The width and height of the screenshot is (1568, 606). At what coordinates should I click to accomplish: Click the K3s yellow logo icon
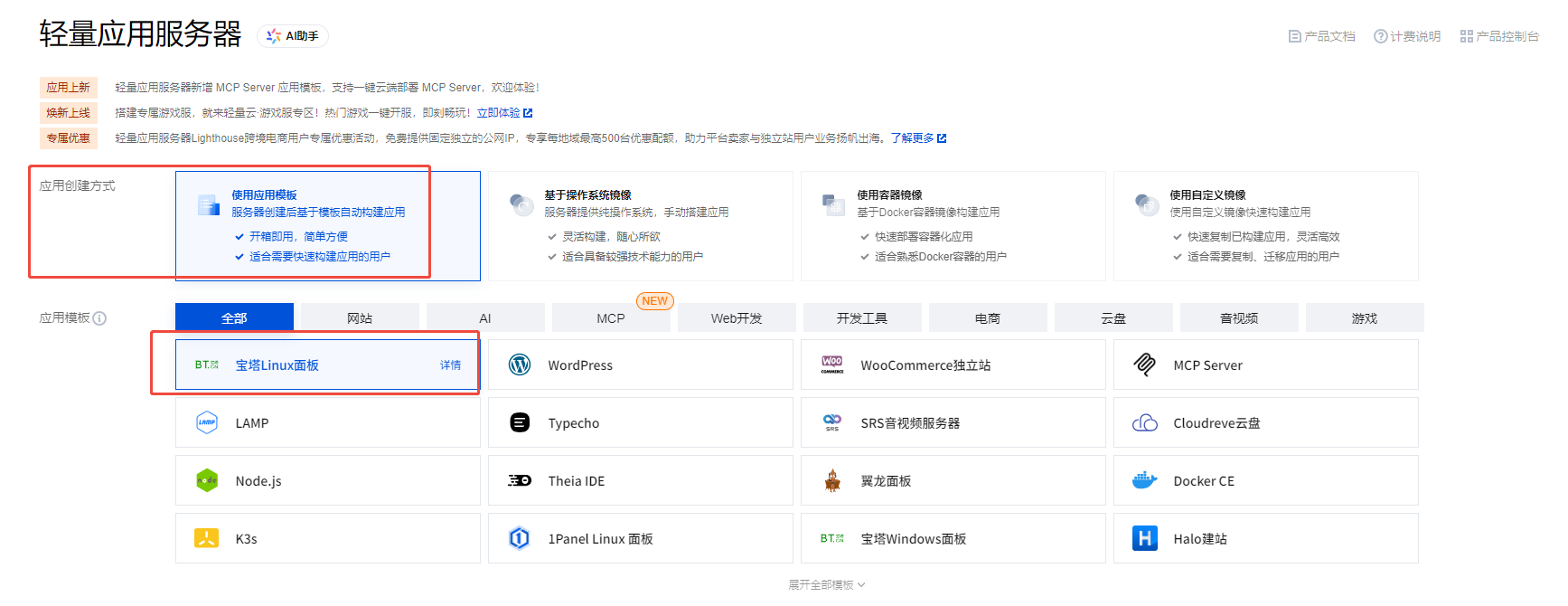[207, 538]
